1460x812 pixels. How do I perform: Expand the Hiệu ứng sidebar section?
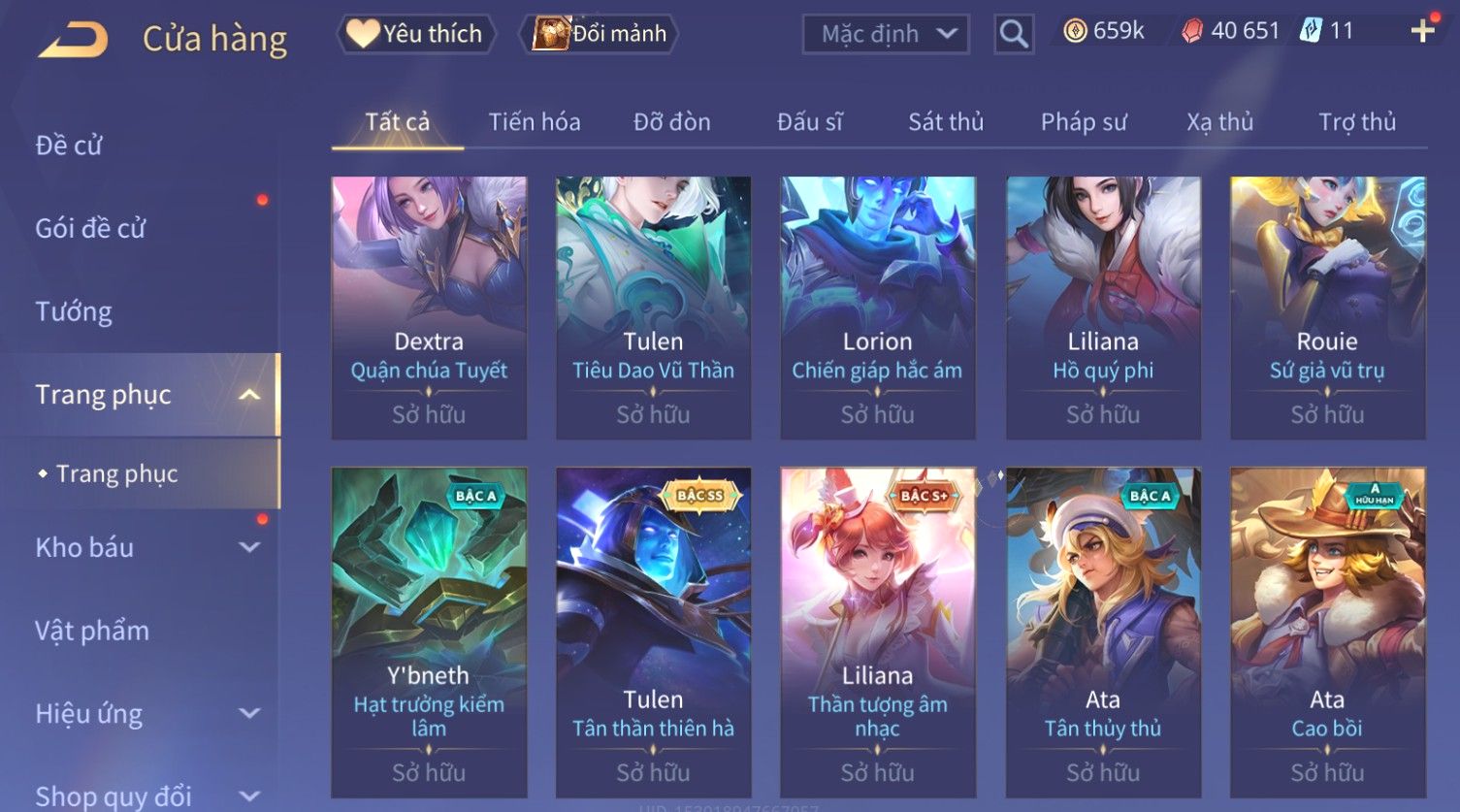249,713
